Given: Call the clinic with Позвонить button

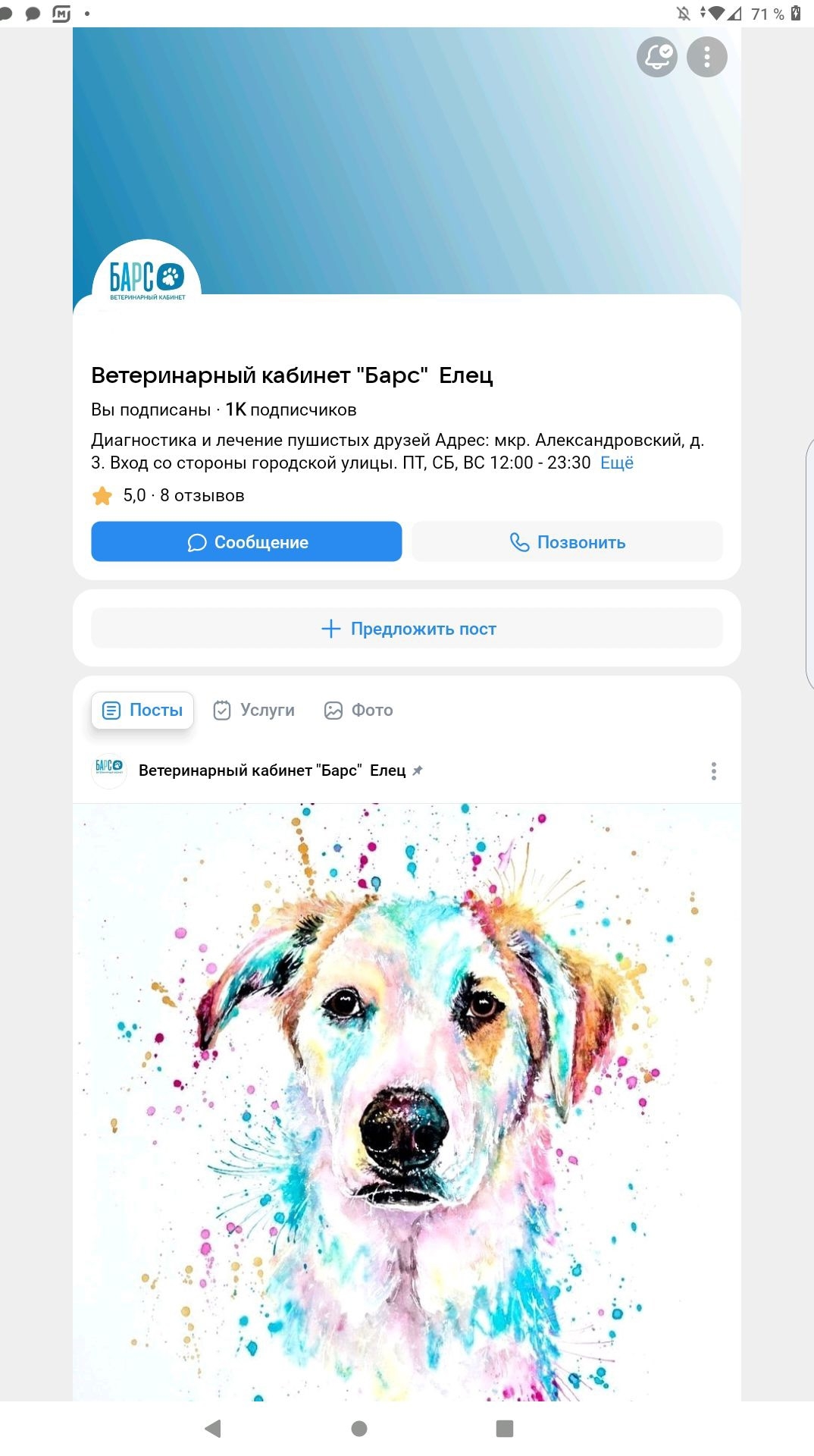Looking at the screenshot, I should point(567,541).
